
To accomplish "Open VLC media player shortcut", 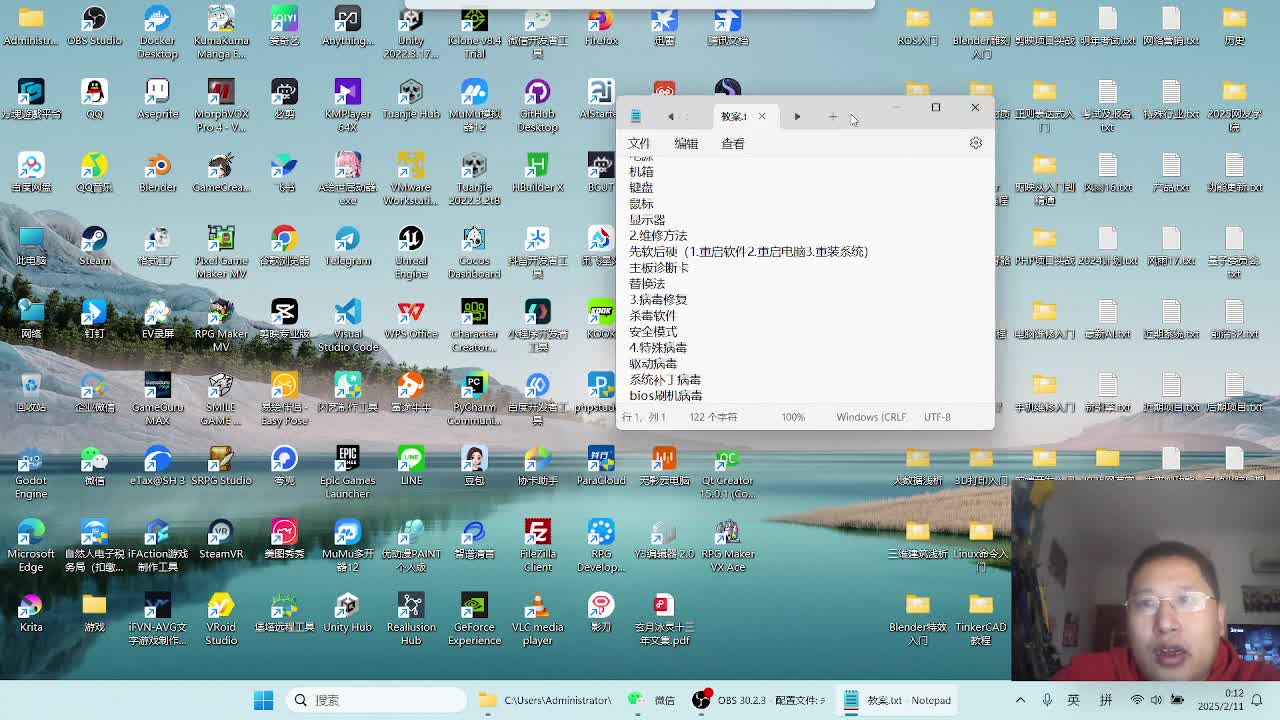I will [537, 619].
